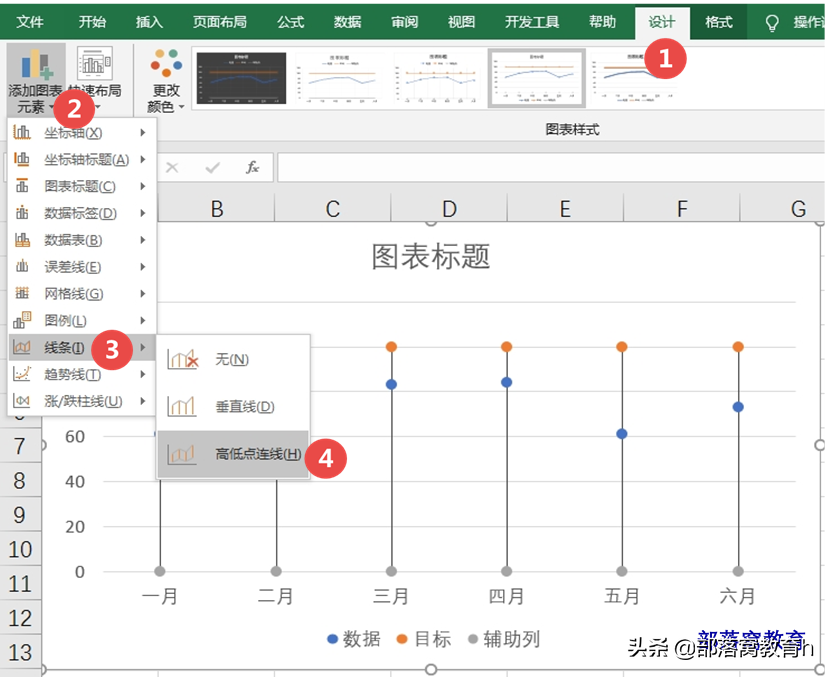Click the 目标 legend entry
Screen dimensions: 833x677
point(424,639)
